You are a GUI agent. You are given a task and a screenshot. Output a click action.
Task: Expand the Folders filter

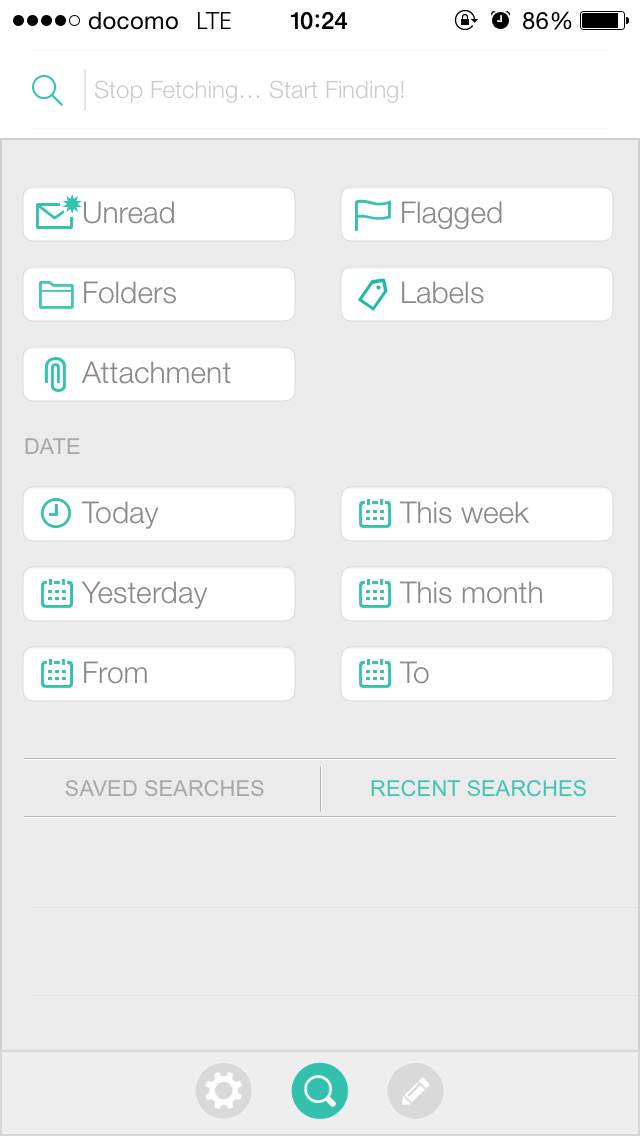coord(160,294)
